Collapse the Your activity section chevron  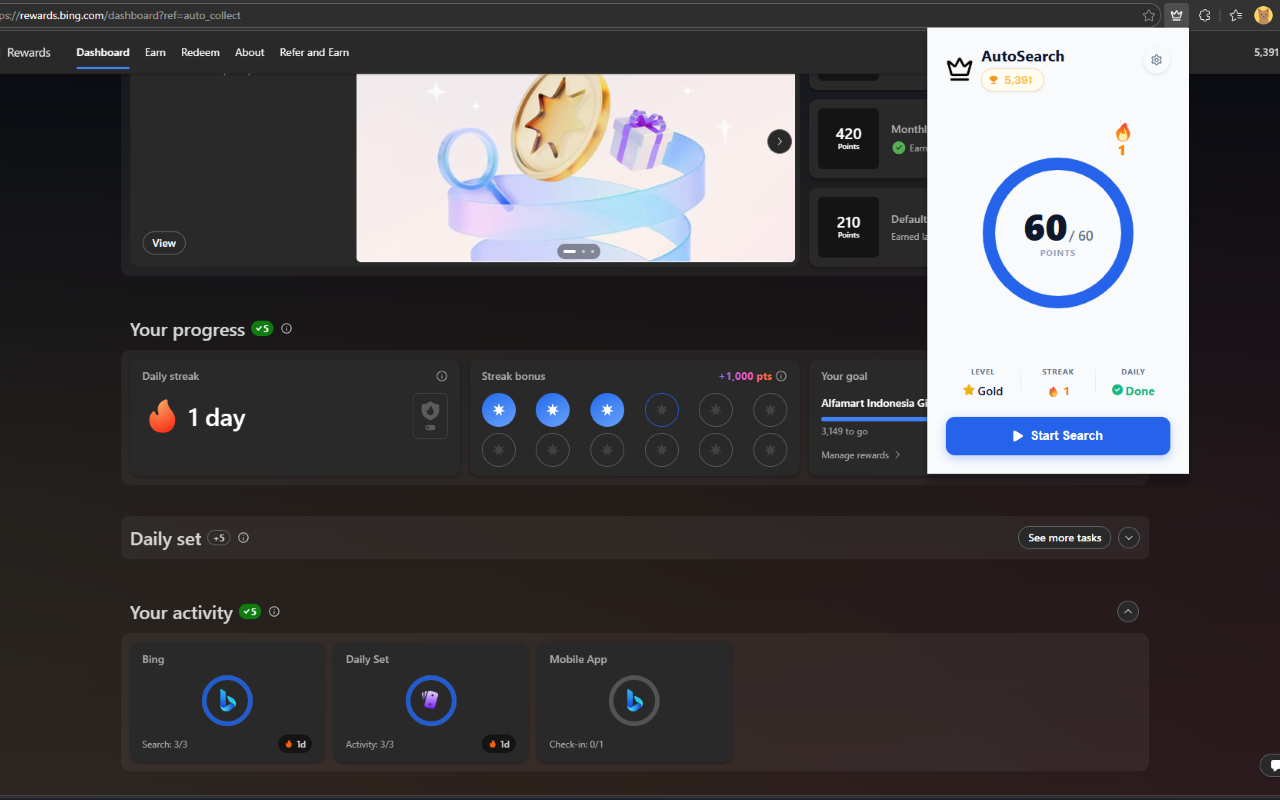click(1128, 611)
